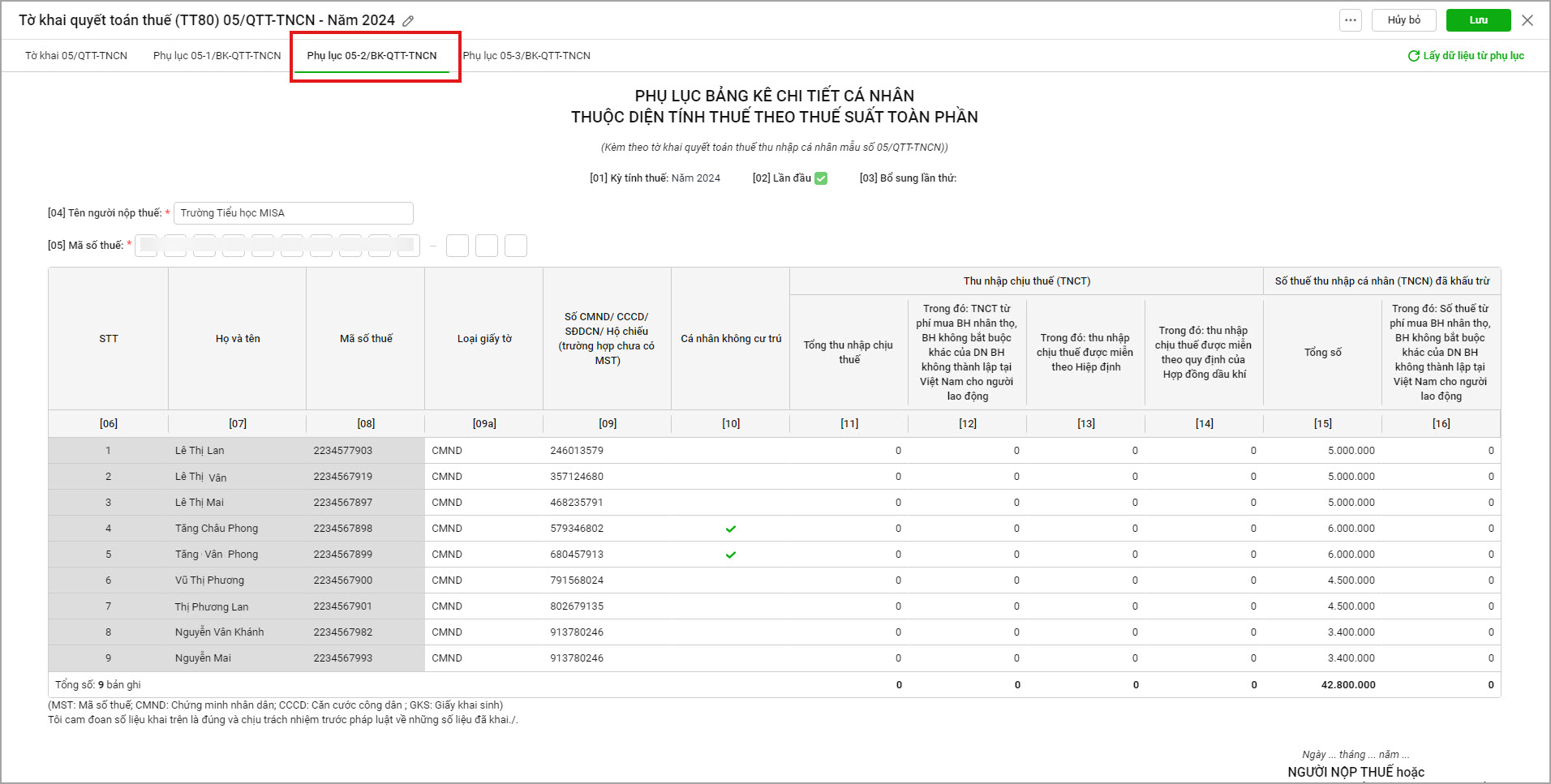Open the three-dots more options menu
Image resolution: width=1551 pixels, height=784 pixels.
(1350, 20)
